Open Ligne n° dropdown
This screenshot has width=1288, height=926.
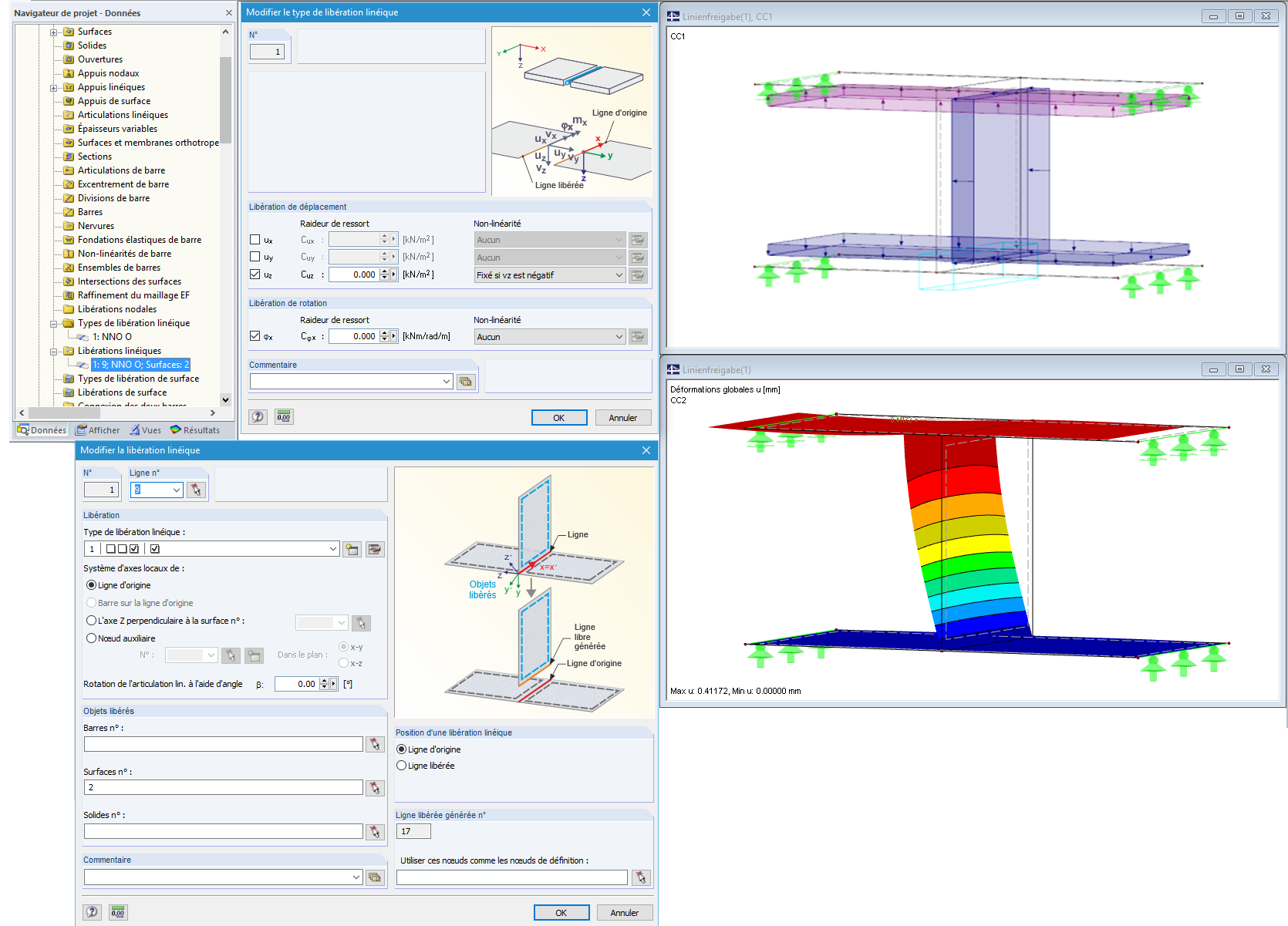177,490
